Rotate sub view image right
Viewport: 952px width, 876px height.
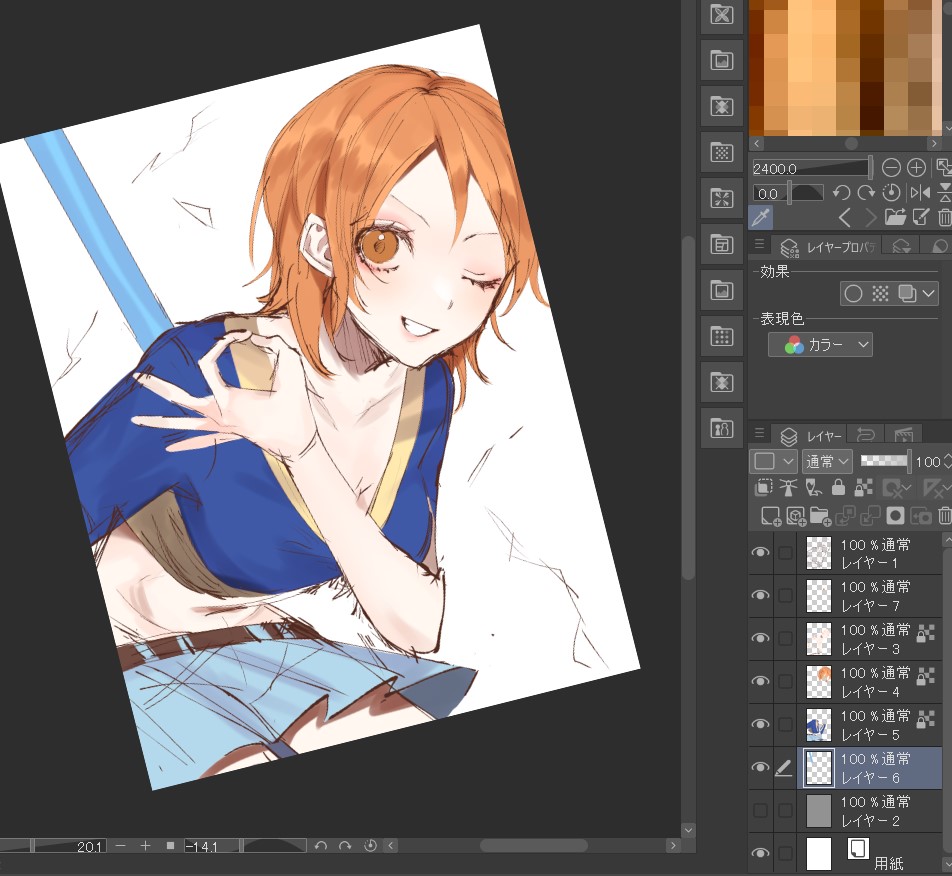(x=866, y=193)
